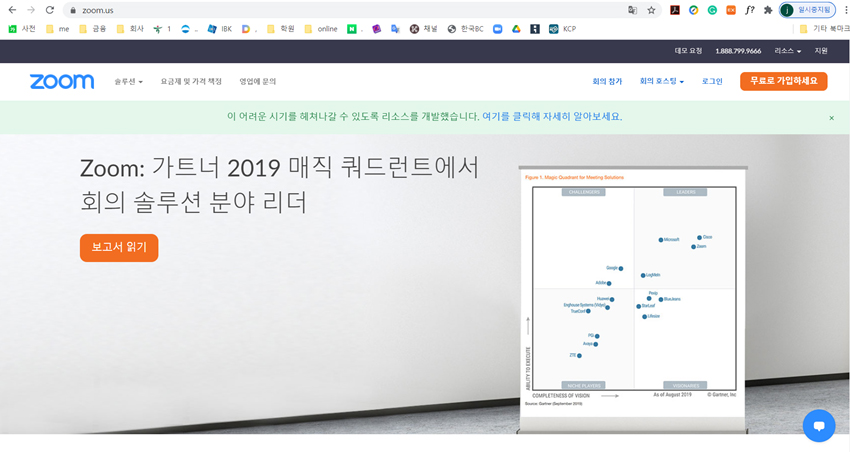Image resolution: width=850 pixels, height=452 pixels.
Task: Open the Adobe Acrobat extension icon
Action: pyautogui.click(x=675, y=10)
